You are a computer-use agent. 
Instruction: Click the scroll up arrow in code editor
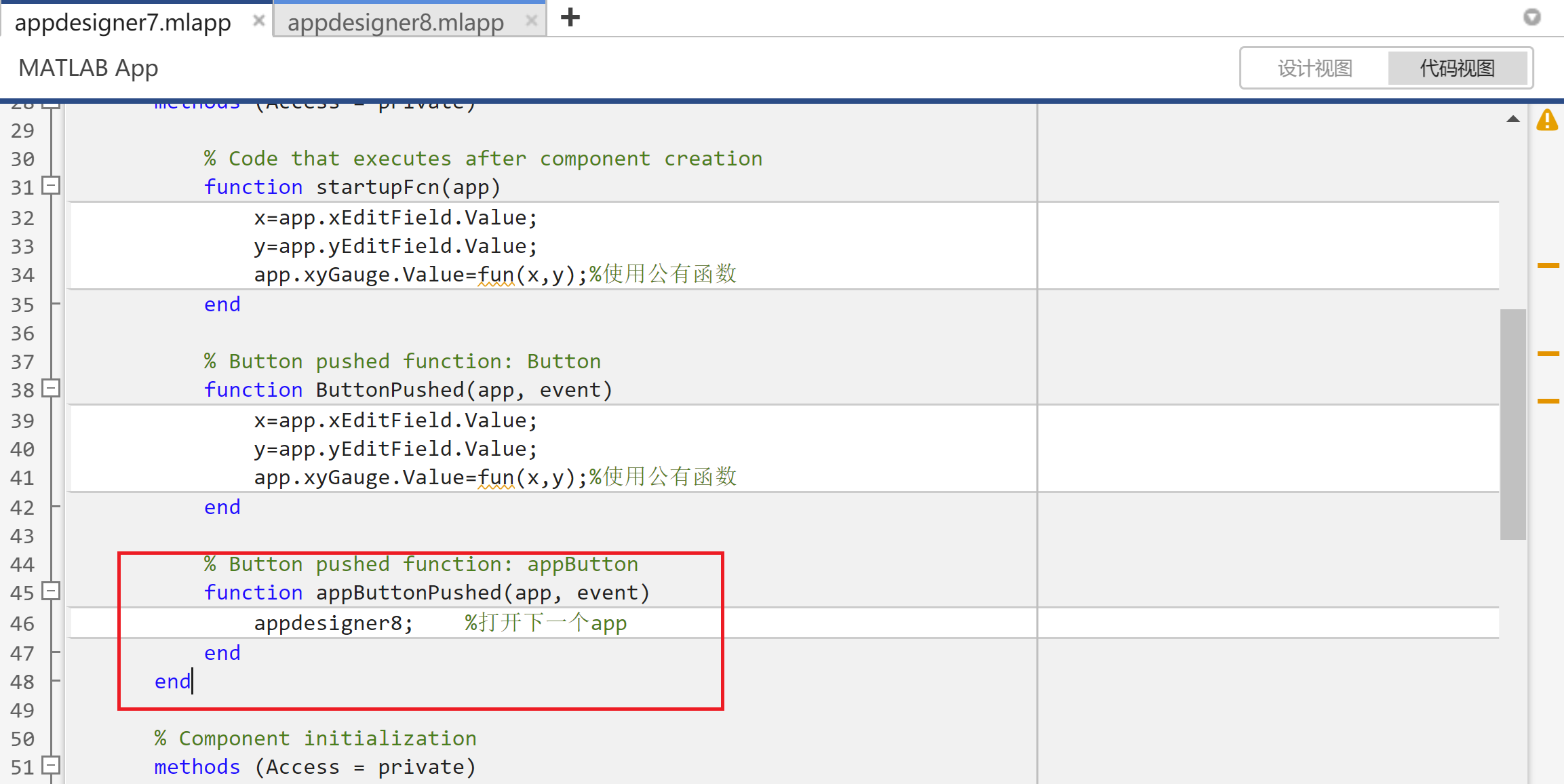pyautogui.click(x=1512, y=119)
